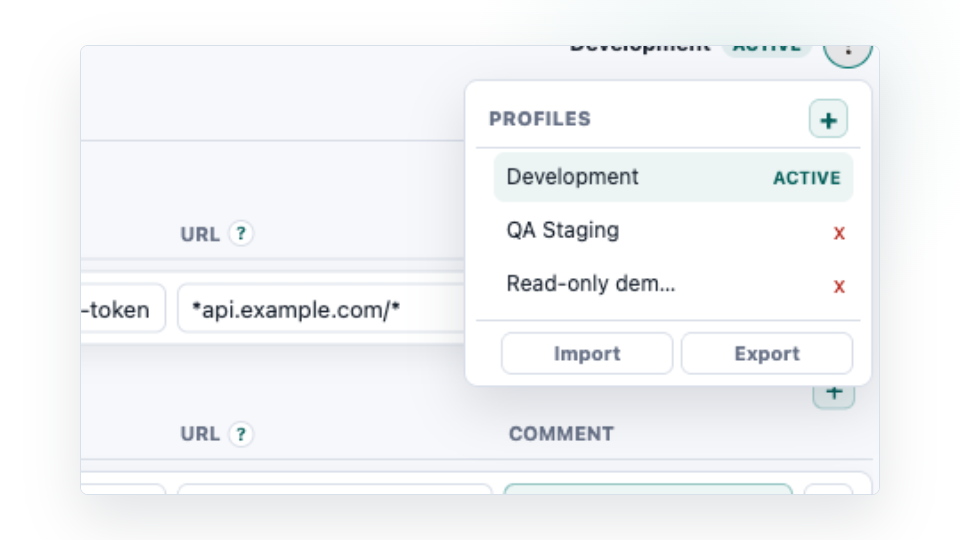Show help for the lower URL column
The image size is (960, 540).
click(241, 434)
